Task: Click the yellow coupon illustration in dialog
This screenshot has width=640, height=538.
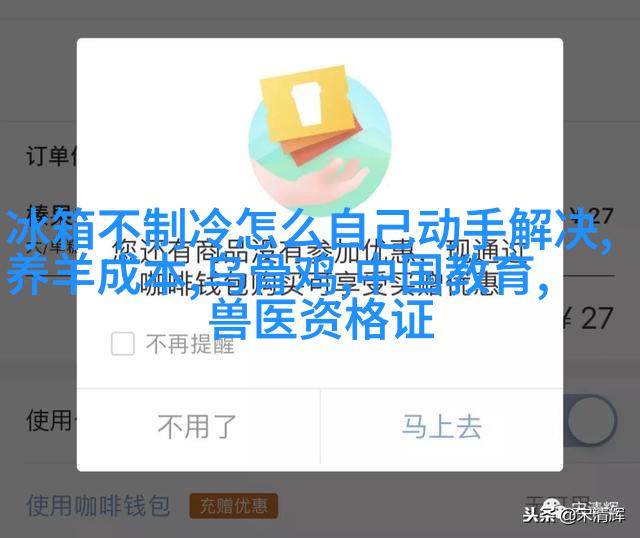Action: pos(306,106)
